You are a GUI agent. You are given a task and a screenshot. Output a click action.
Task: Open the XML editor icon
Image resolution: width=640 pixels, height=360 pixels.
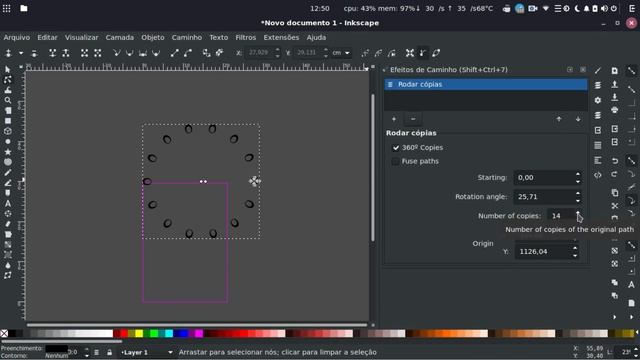(x=598, y=175)
